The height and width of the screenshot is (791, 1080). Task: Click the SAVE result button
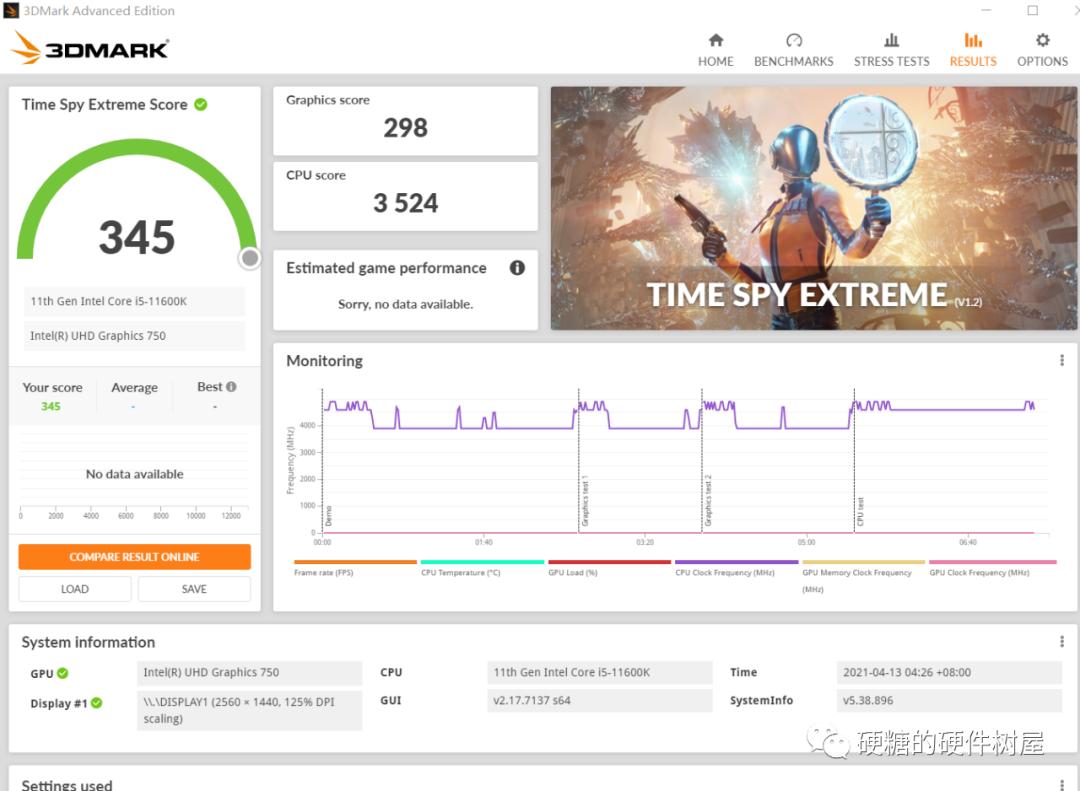coord(194,589)
